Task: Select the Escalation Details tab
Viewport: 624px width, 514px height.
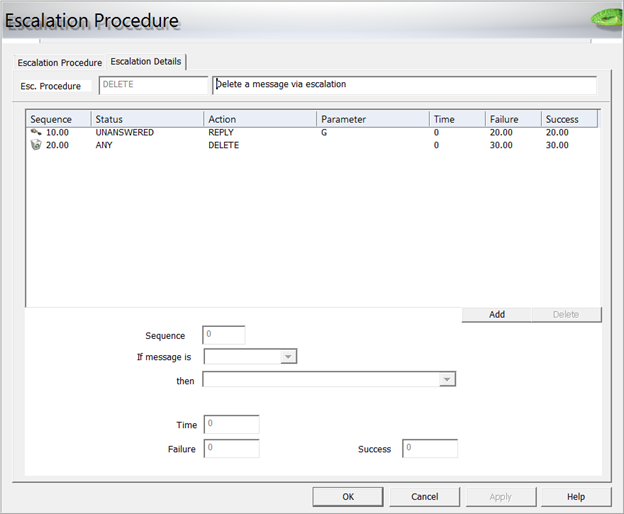Action: click(146, 61)
